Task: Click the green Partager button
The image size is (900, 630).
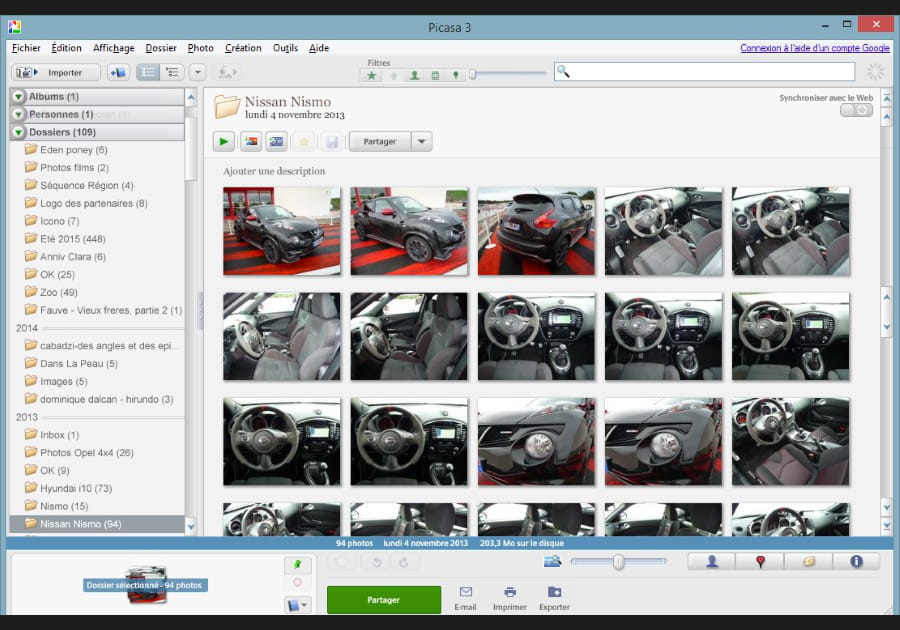Action: (x=384, y=600)
